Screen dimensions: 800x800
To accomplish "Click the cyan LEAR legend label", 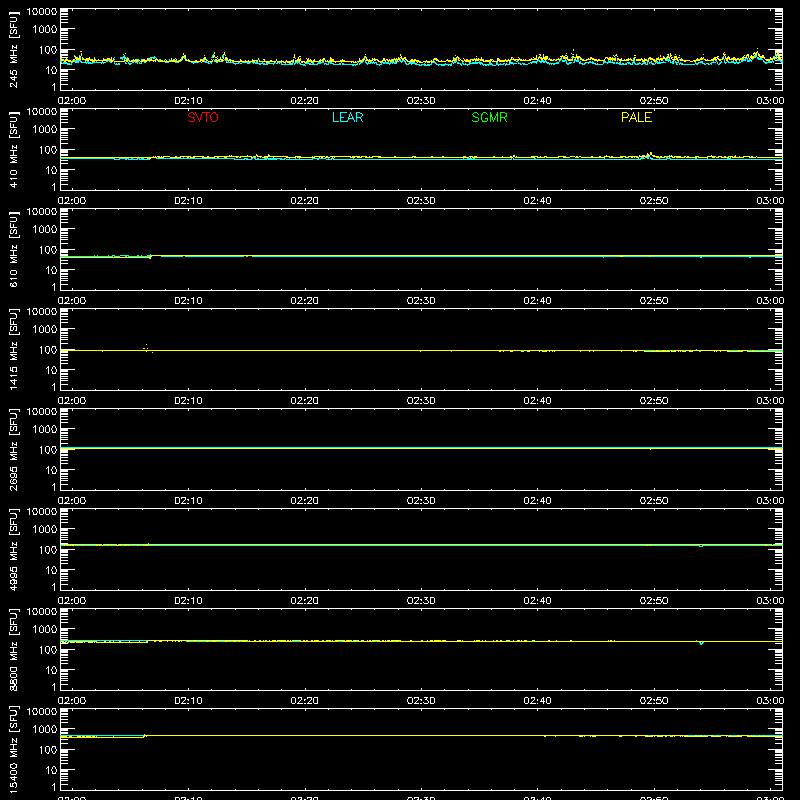I will click(347, 117).
